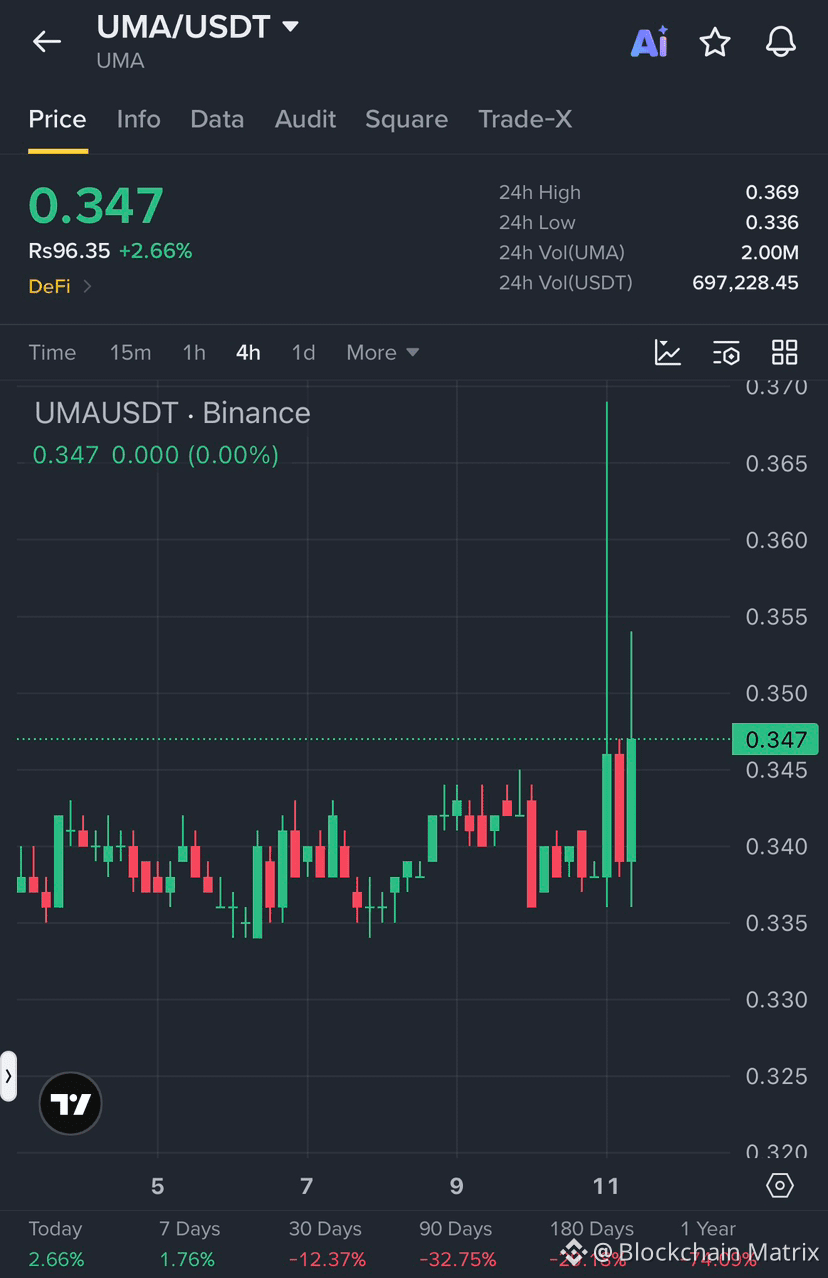Select the 1h chart interval
Viewport: 828px width, 1278px height.
point(194,352)
